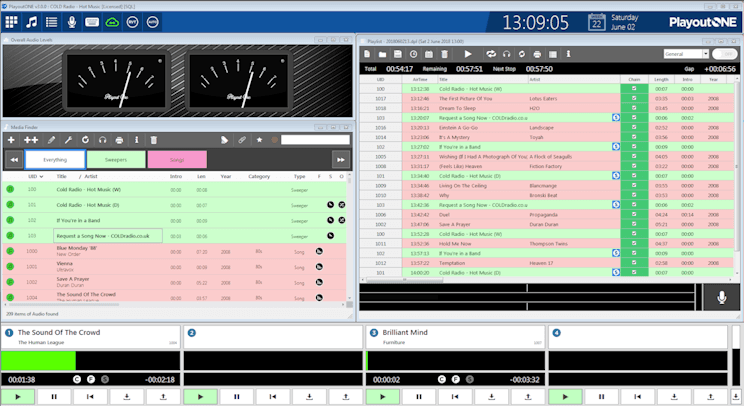Click the trash delete icon in Media Finder
The image size is (744, 406).
pyautogui.click(x=155, y=140)
